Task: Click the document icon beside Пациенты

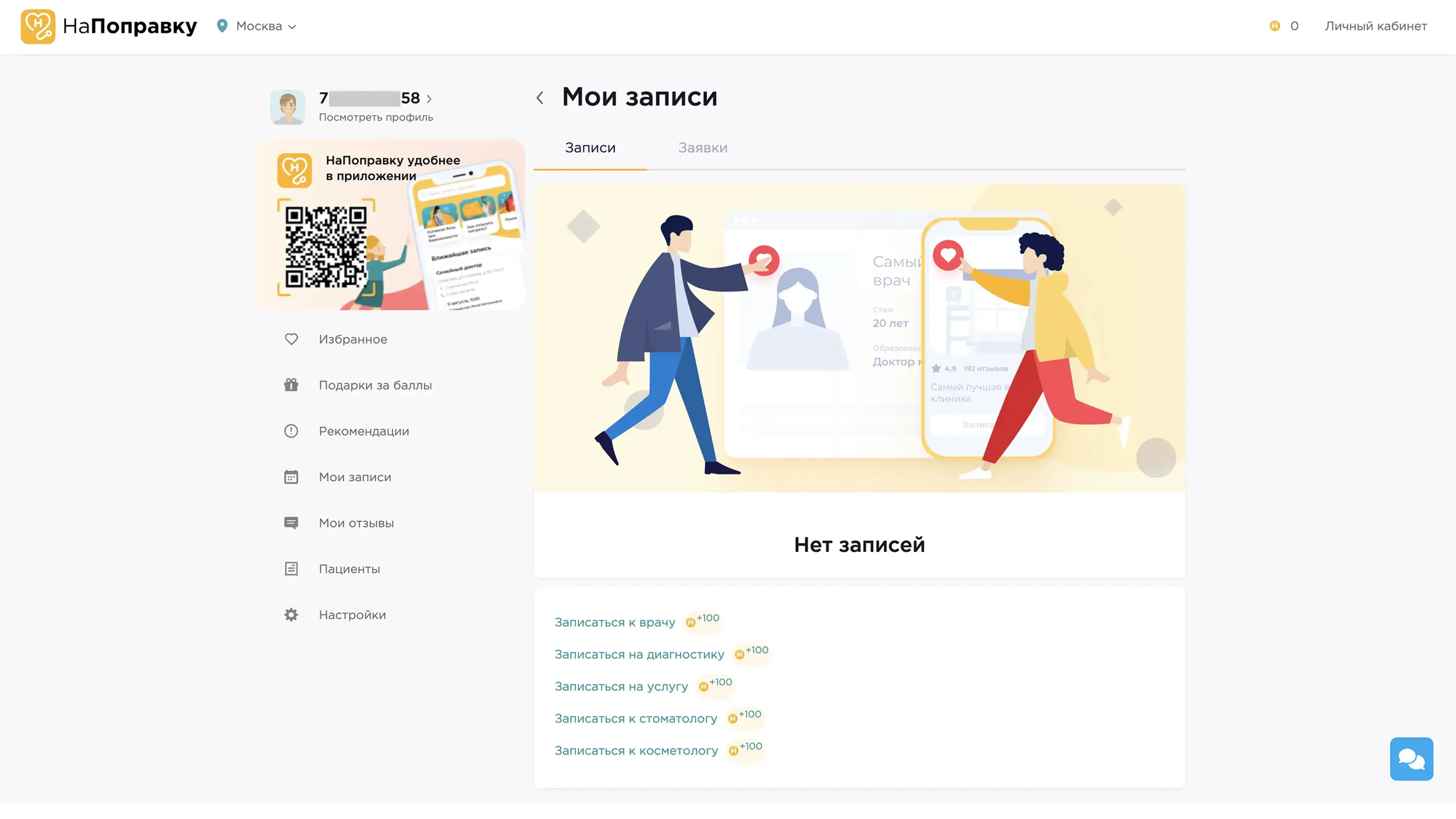Action: click(x=291, y=569)
